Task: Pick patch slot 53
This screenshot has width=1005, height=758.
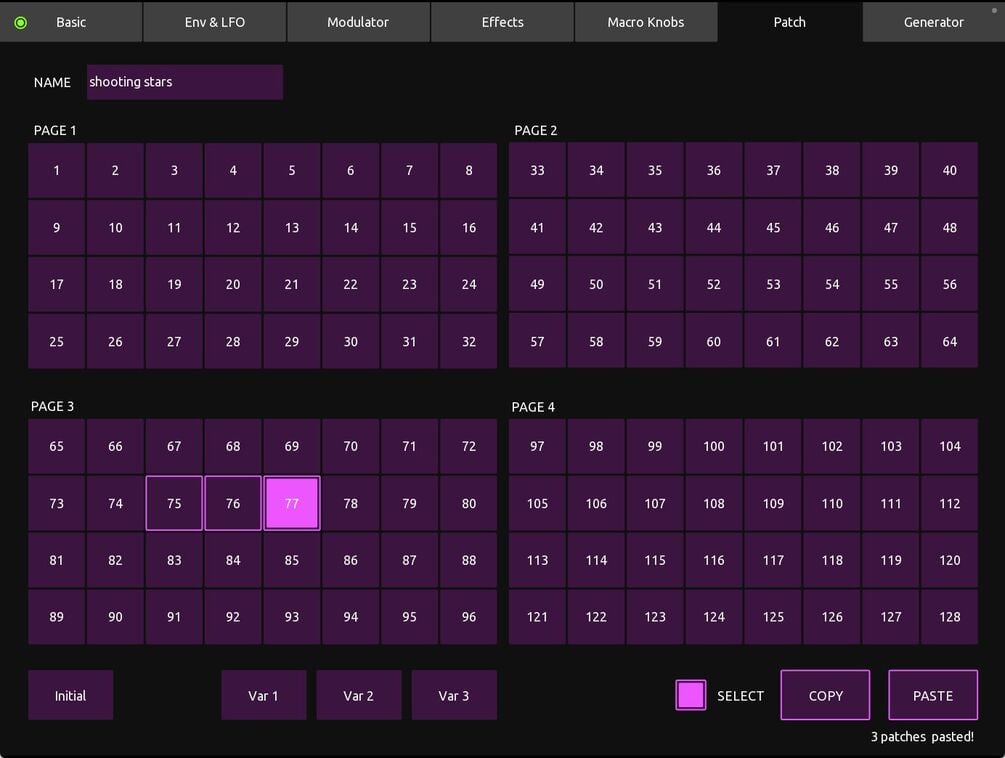Action: pos(773,284)
